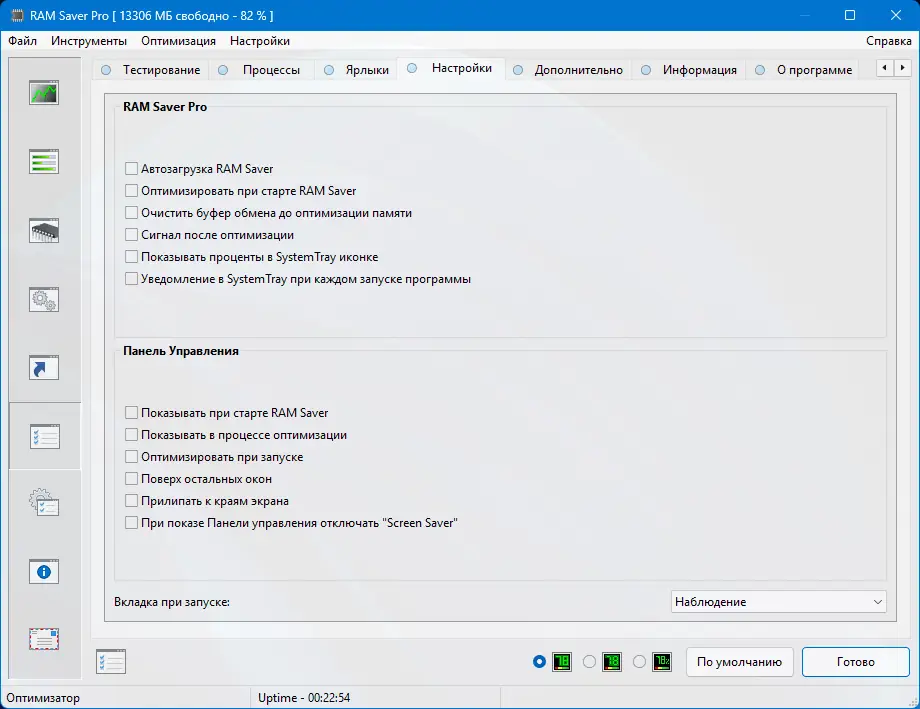Switch to the Информация tab
This screenshot has width=920, height=709.
(x=689, y=70)
